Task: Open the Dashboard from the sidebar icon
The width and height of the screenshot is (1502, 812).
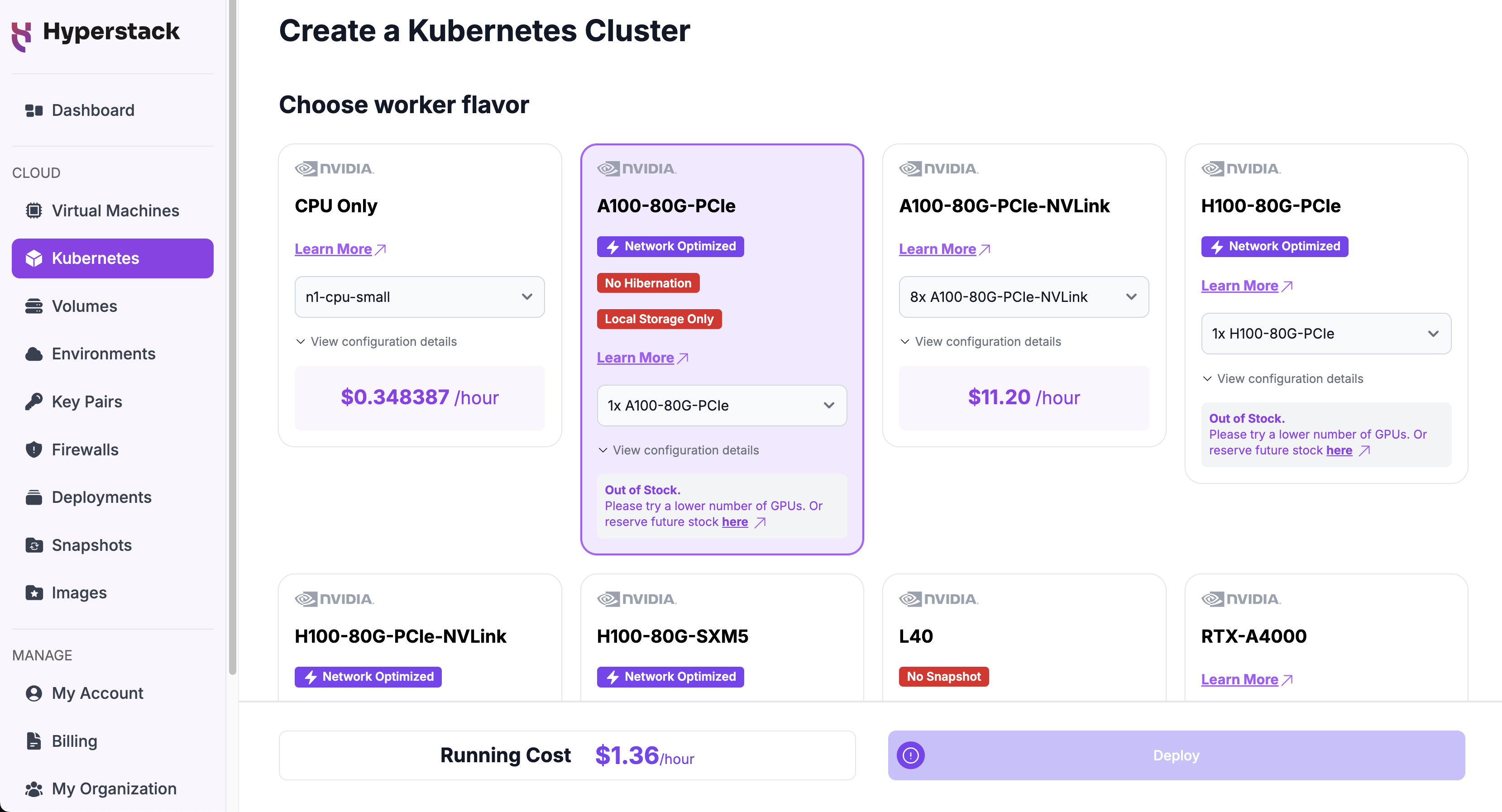Action: tap(34, 110)
